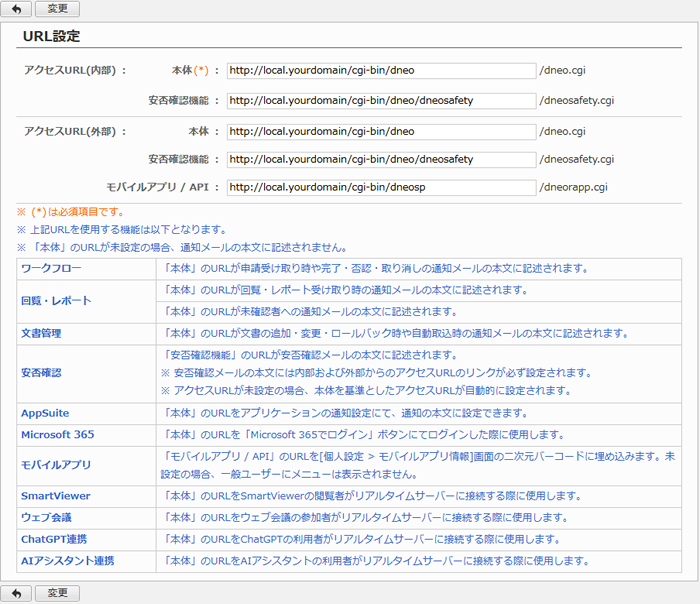Screen dimensions: 700x604
Task: Click the ChatGPT連携 row label
Action: pos(55,539)
